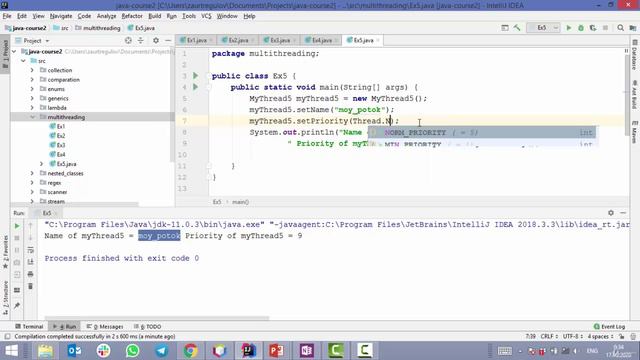Toggle soft-wrap icon in Run panel
The image size is (640, 360).
30,250
